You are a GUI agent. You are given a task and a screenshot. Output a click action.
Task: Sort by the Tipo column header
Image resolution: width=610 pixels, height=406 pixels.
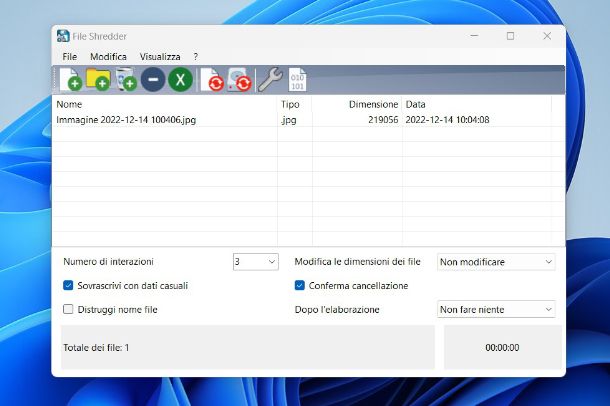point(295,104)
